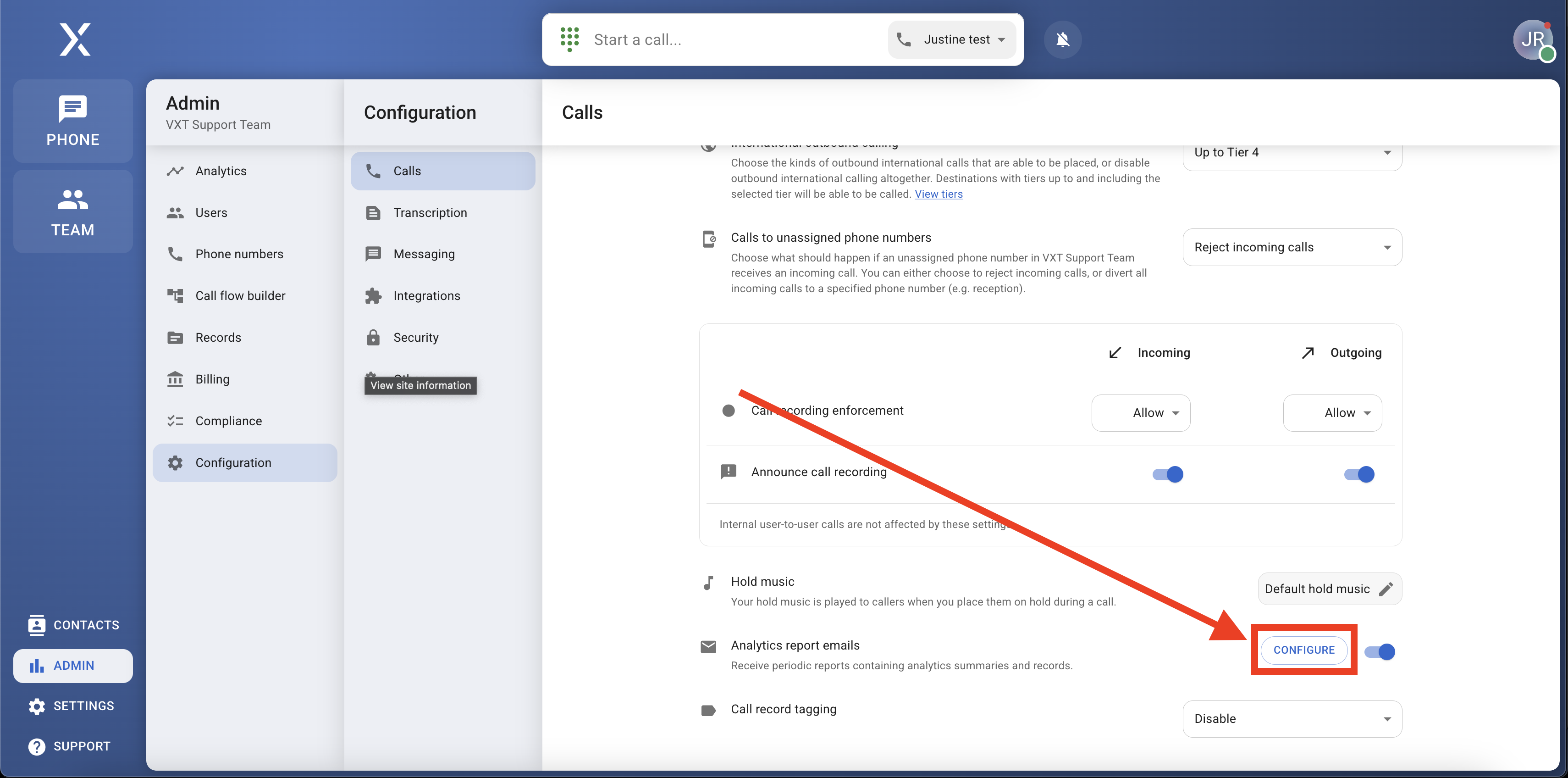Screen dimensions: 1568x778
Task: Select Messaging in Configuration menu
Action: click(x=442, y=254)
